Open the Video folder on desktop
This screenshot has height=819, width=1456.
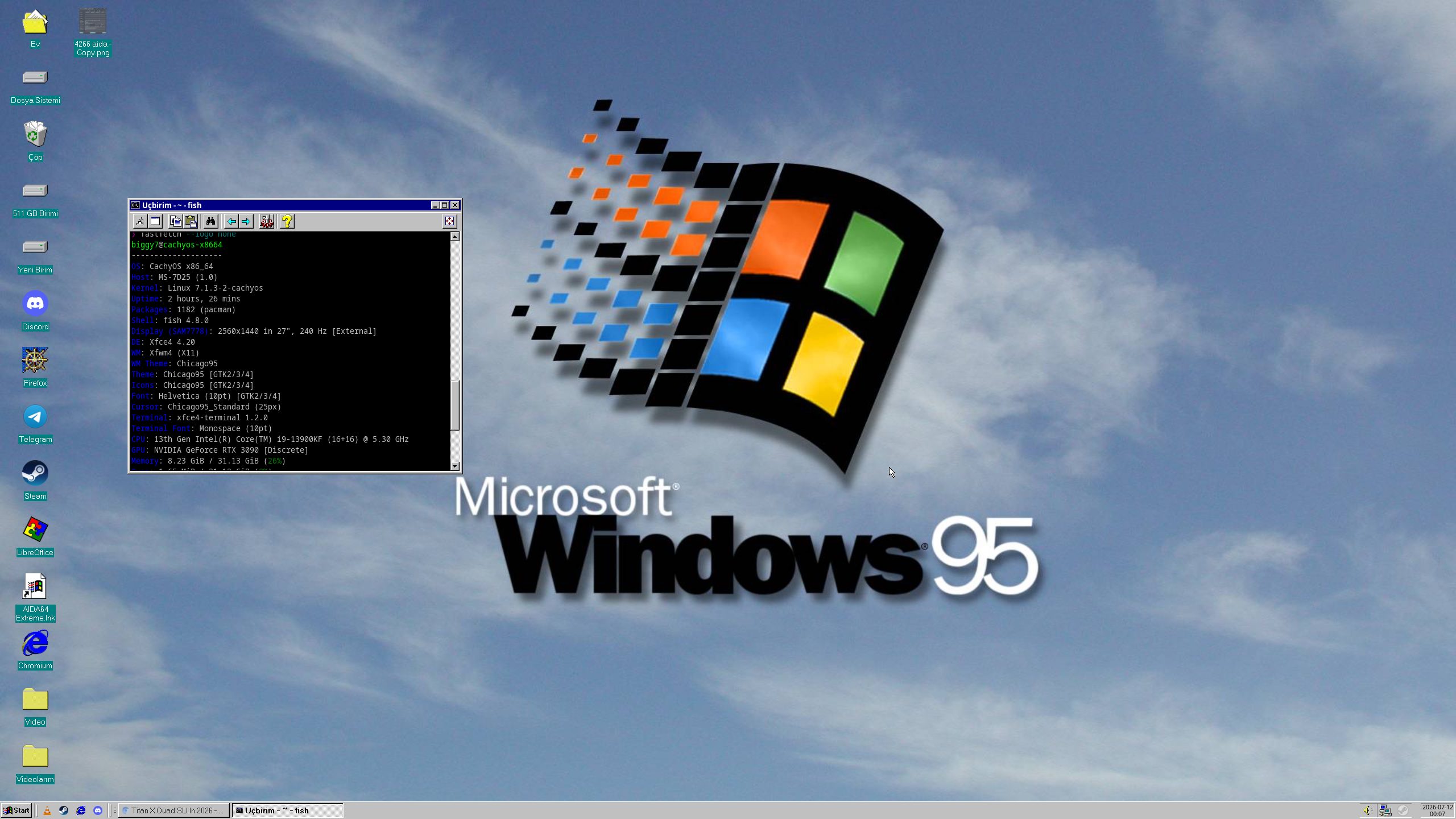(x=35, y=706)
